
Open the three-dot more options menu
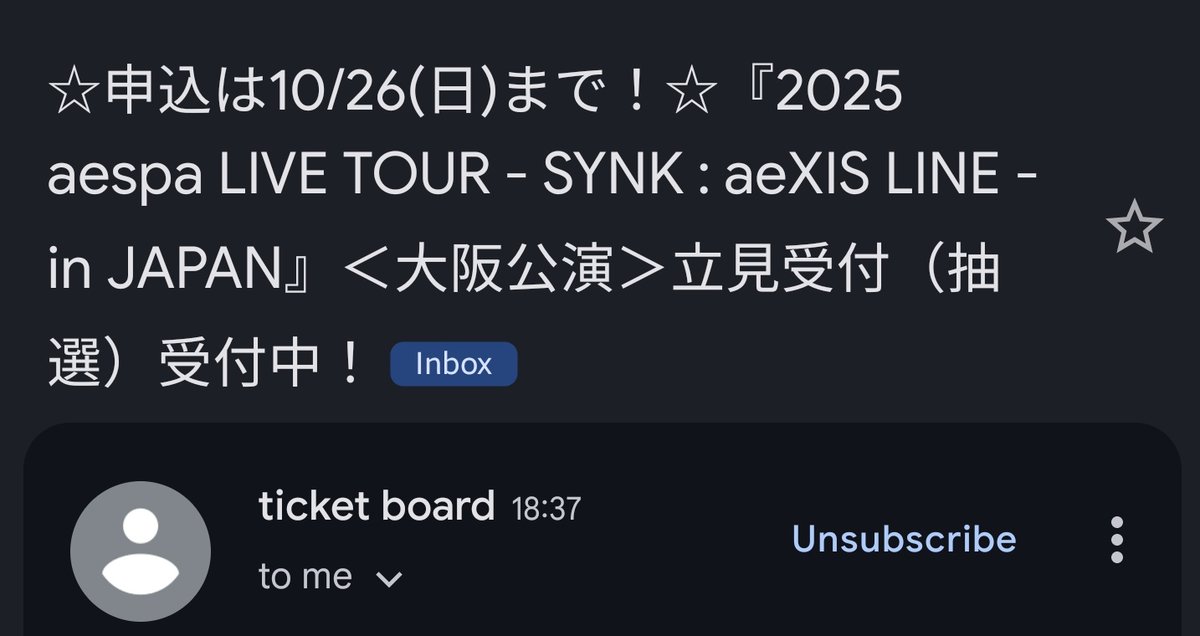(1118, 540)
